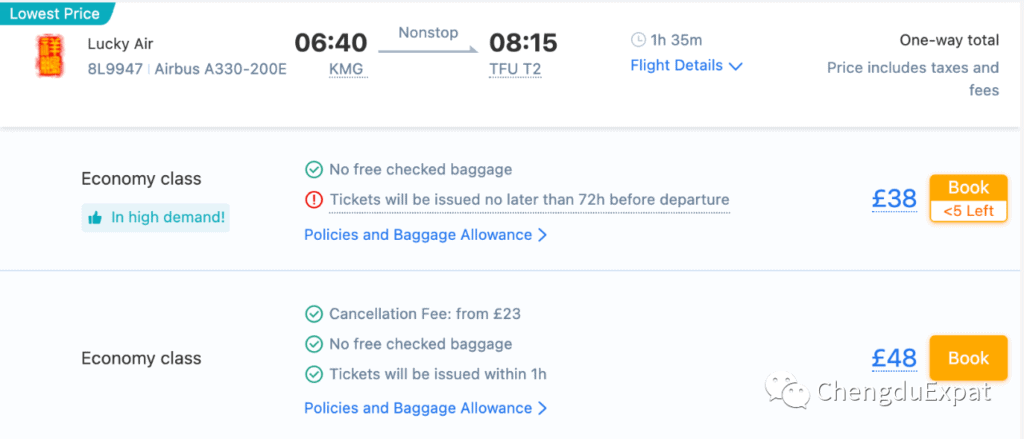Click the KMG departure airport code
The height and width of the screenshot is (439, 1024).
(348, 70)
